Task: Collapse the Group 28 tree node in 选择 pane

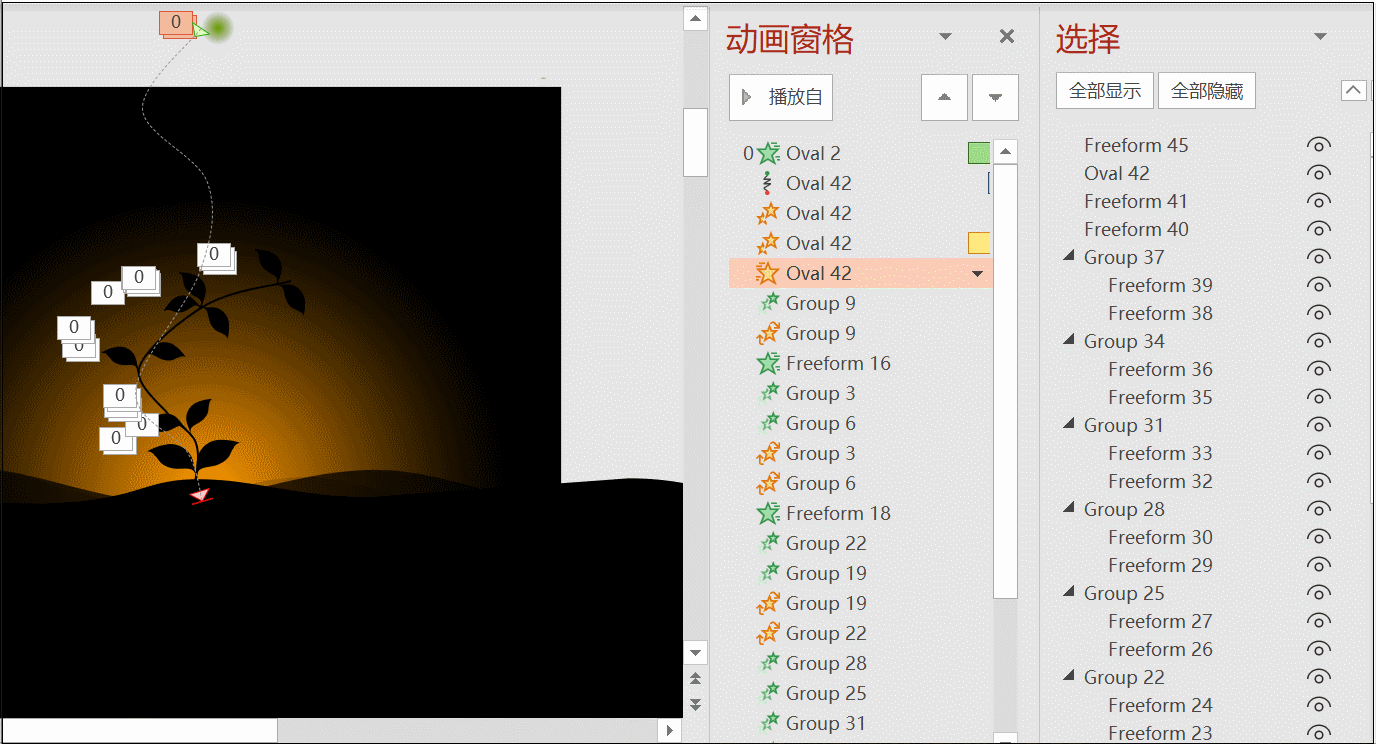Action: (x=1069, y=509)
